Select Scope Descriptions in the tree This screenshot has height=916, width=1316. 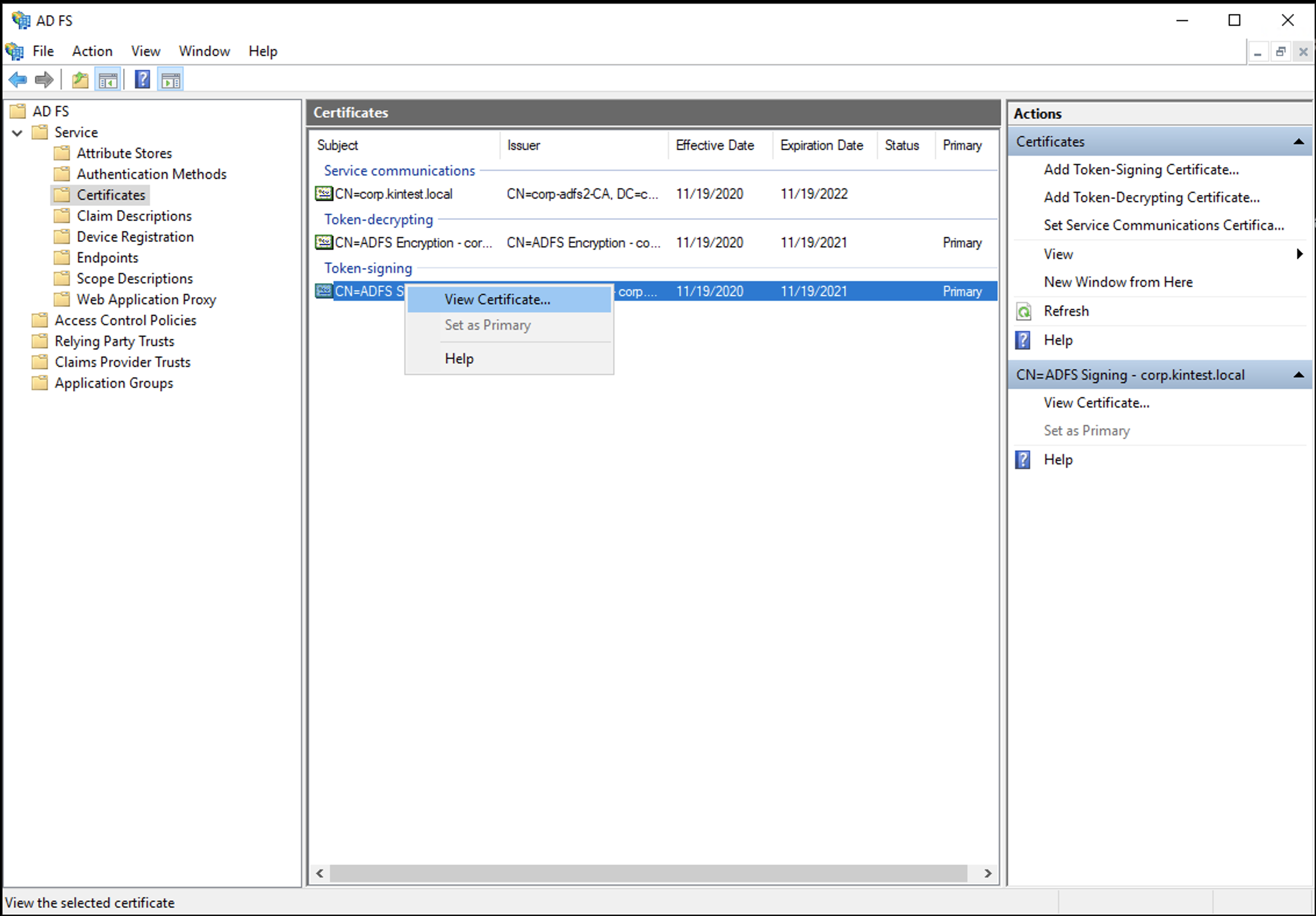coord(134,279)
